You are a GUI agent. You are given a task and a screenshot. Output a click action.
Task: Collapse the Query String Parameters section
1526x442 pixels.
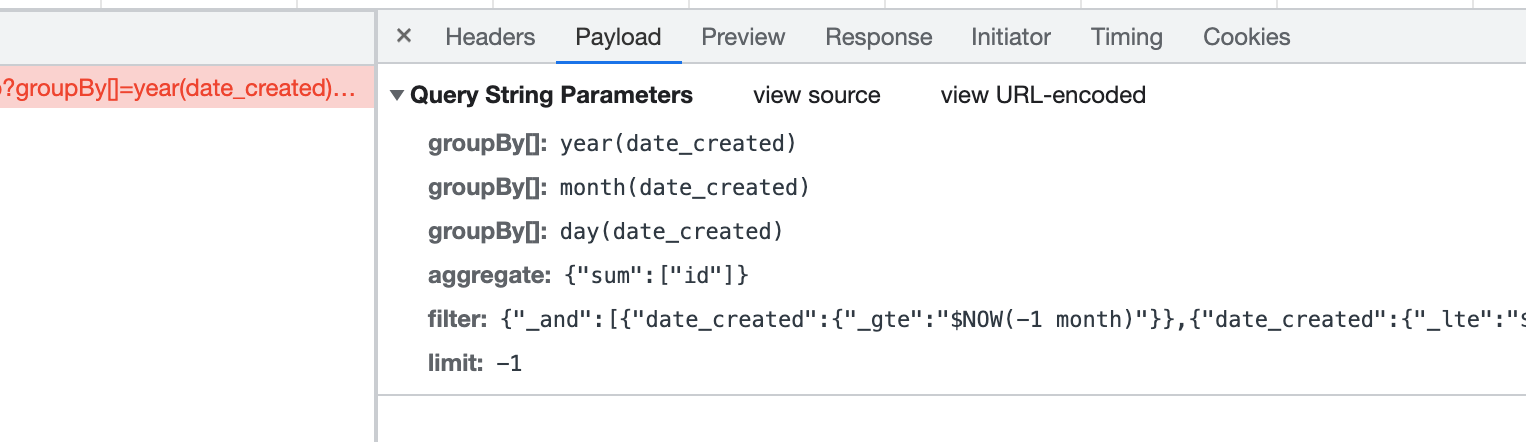(397, 96)
